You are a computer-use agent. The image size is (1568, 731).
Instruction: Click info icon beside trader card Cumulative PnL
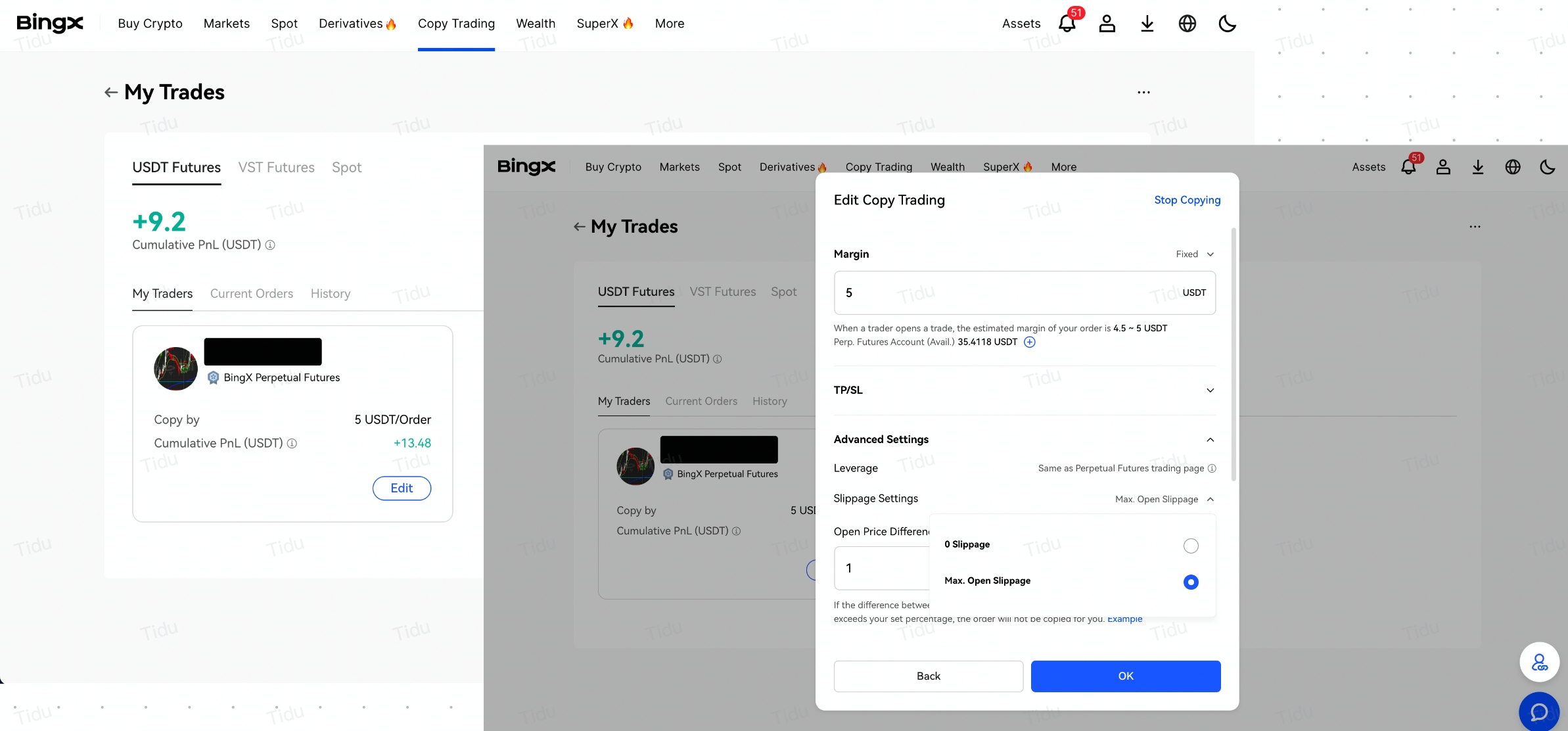tap(292, 444)
